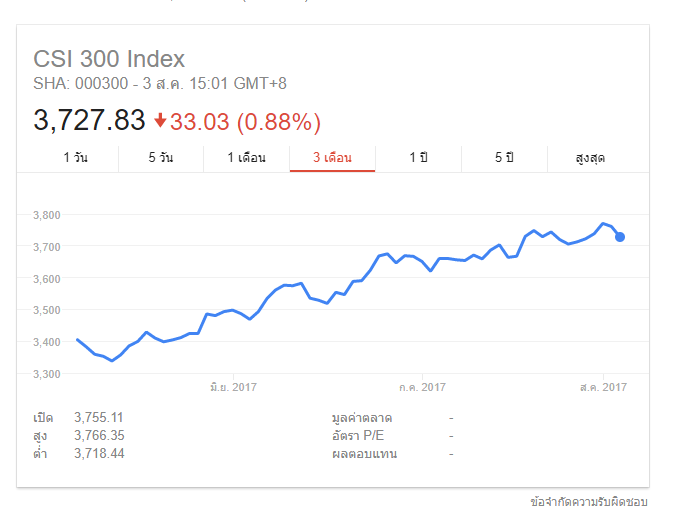
Task: Select the สูงสุด (max) range tab
Action: coord(590,158)
